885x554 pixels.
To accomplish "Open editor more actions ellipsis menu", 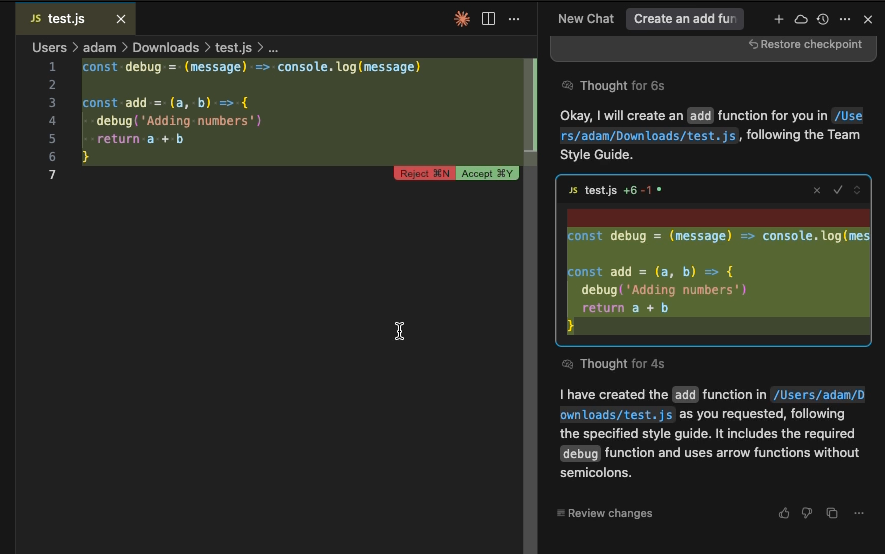I will coord(514,19).
